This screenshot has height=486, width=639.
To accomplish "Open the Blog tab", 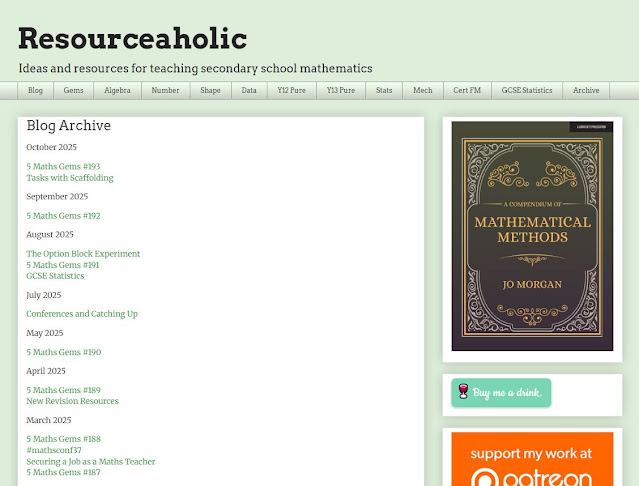I will click(35, 91).
